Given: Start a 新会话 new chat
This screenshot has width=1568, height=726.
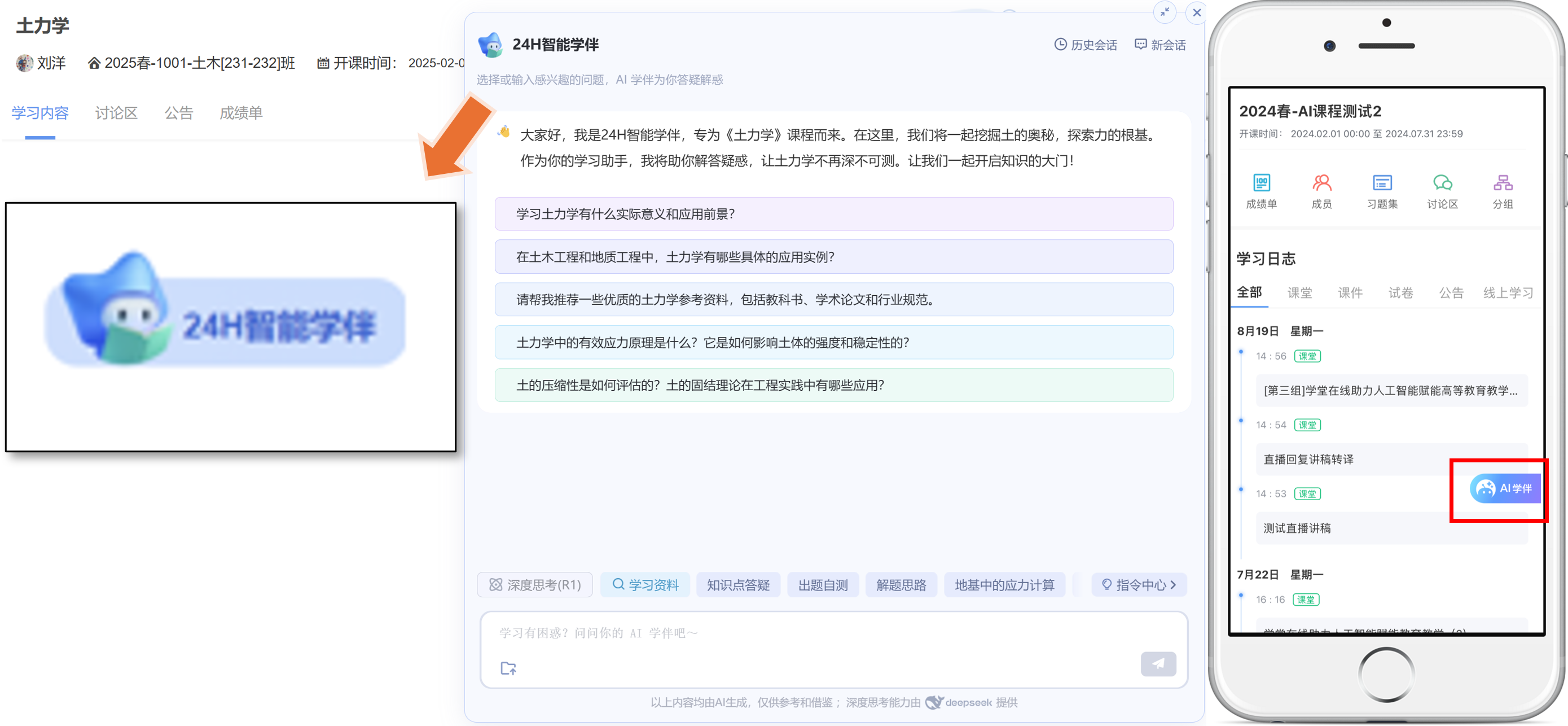Looking at the screenshot, I should 1160,45.
